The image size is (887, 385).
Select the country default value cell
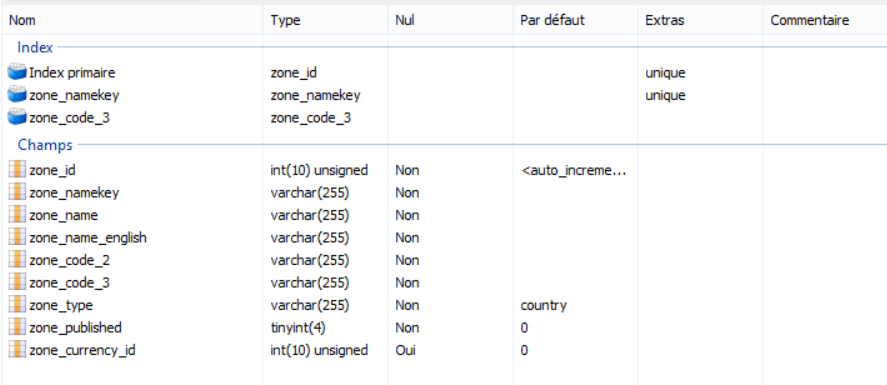tap(544, 306)
